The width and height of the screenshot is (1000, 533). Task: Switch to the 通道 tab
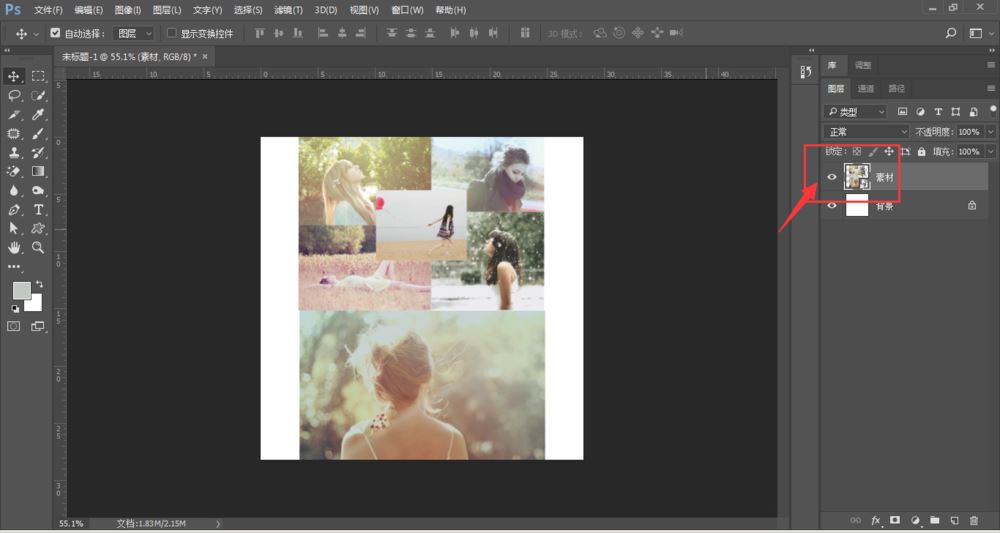pyautogui.click(x=865, y=89)
